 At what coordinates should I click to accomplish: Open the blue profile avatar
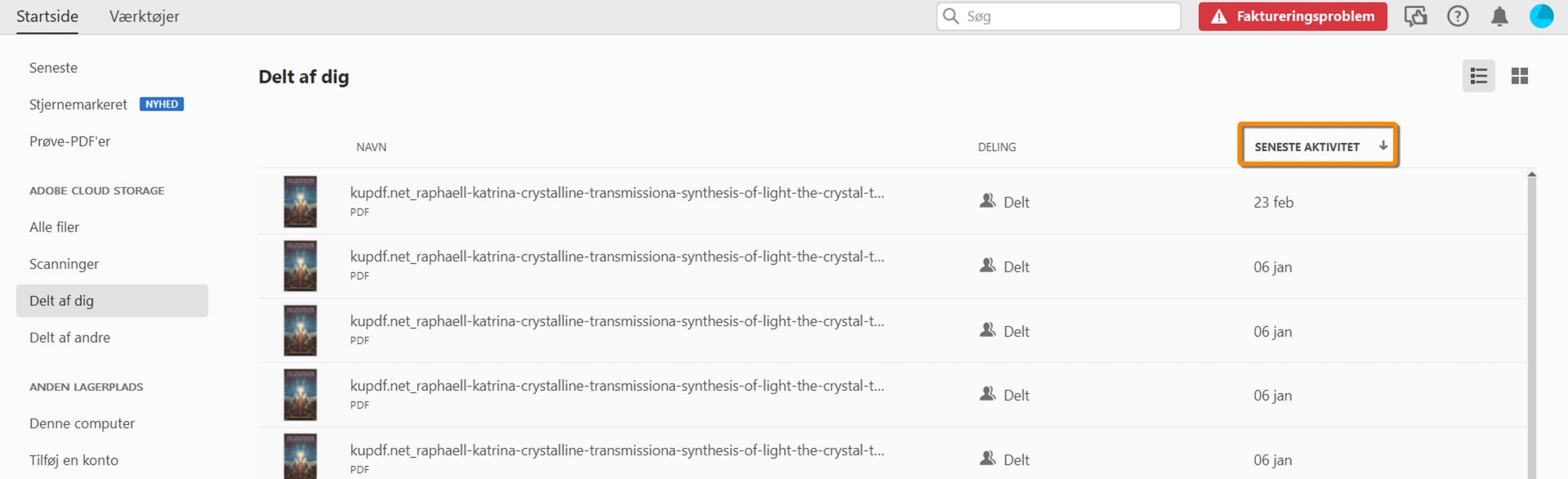(1541, 16)
